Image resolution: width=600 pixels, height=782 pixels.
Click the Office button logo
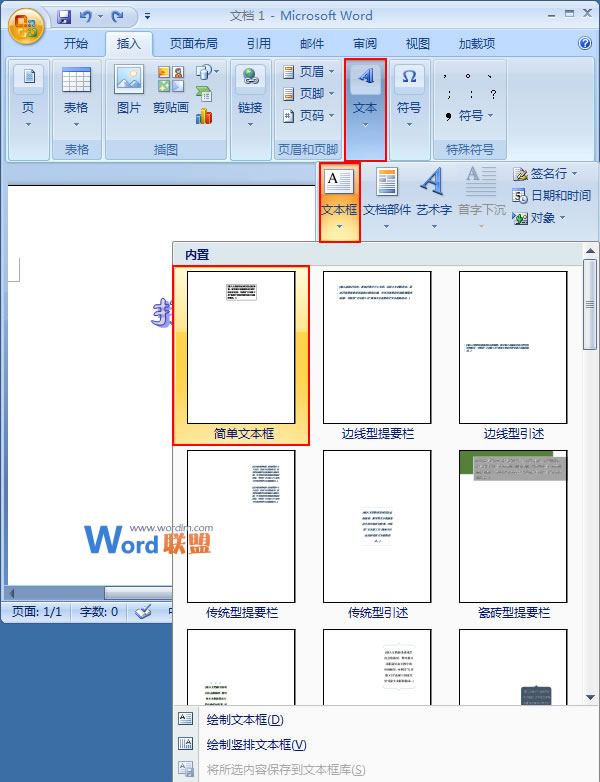26,26
